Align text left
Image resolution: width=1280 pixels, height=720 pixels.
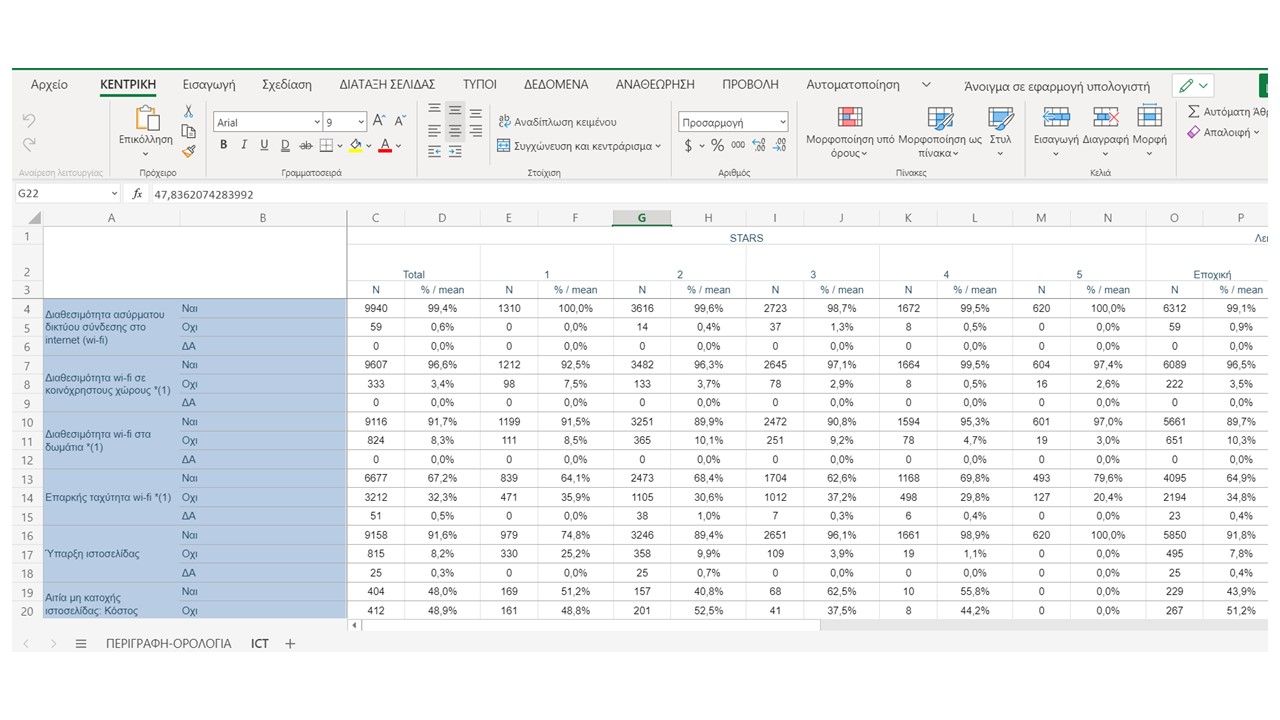434,131
